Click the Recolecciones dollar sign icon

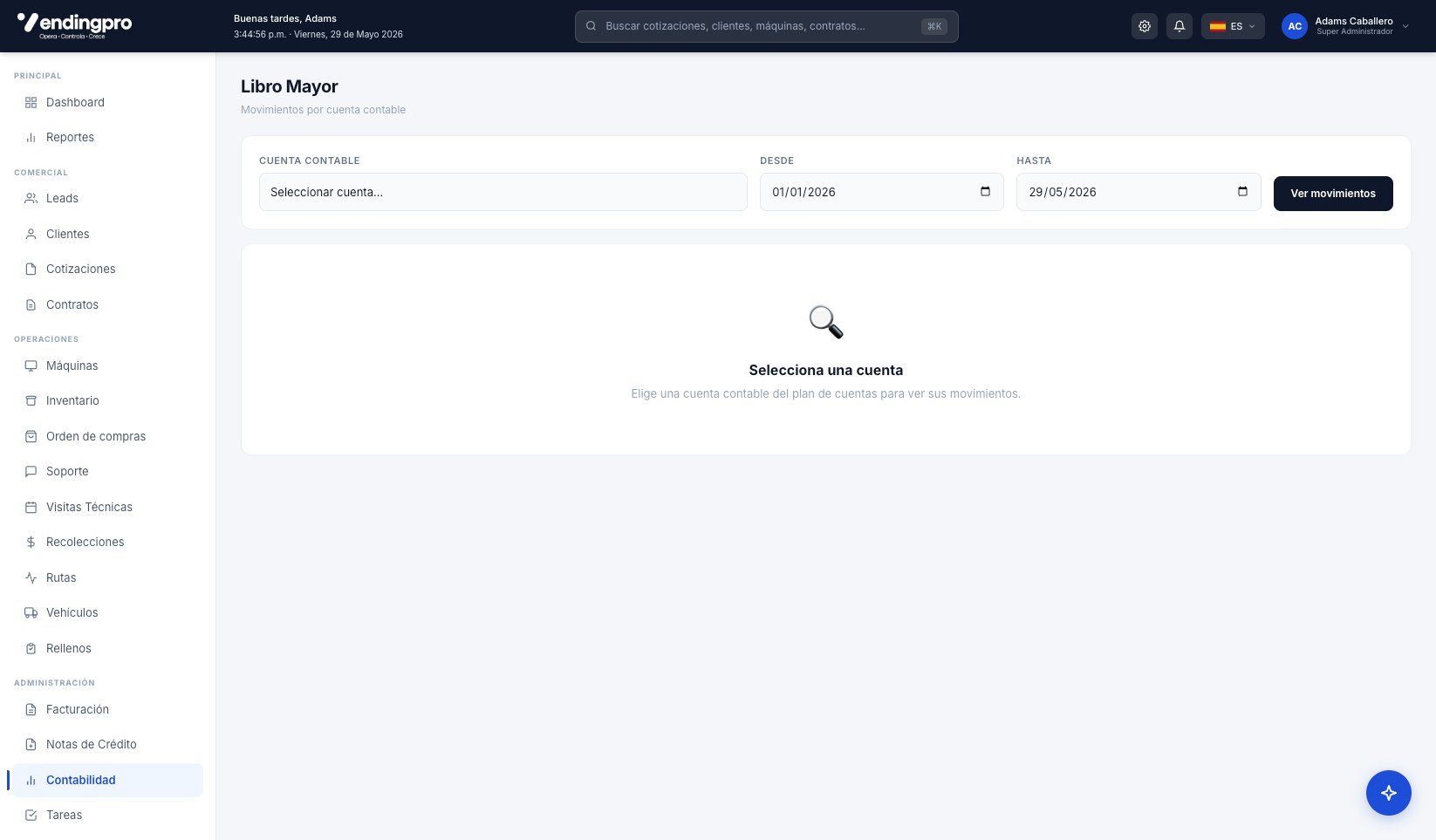click(x=31, y=543)
